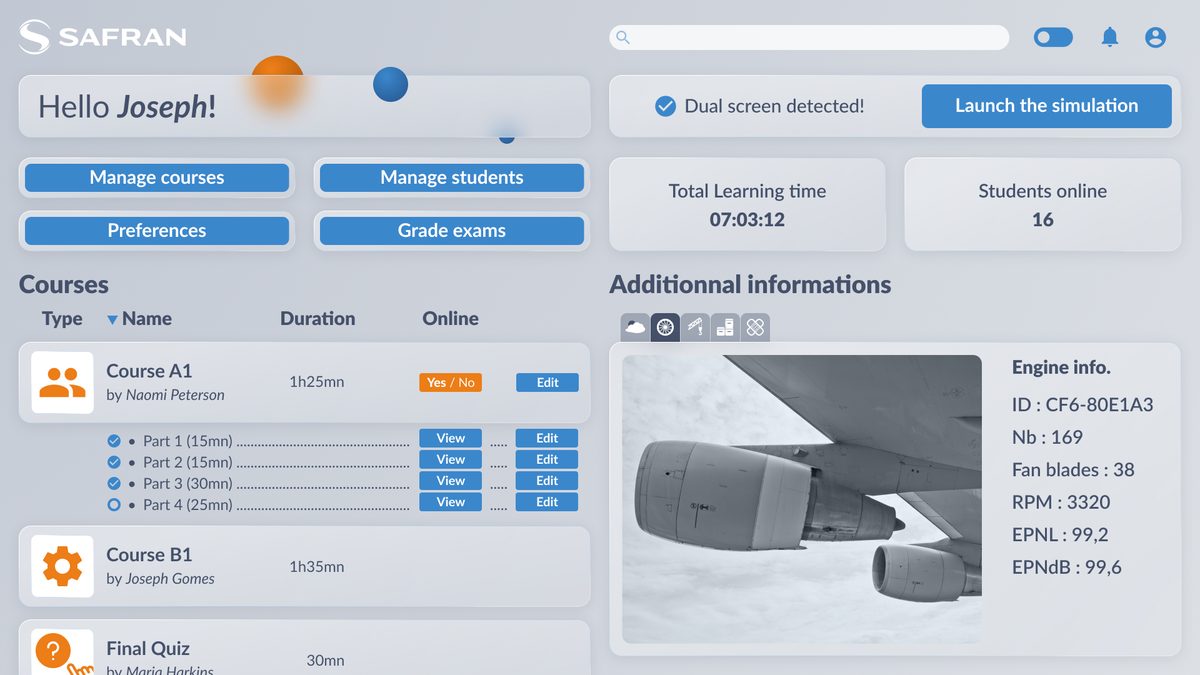
Task: Click the Safran logo
Action: click(x=102, y=37)
